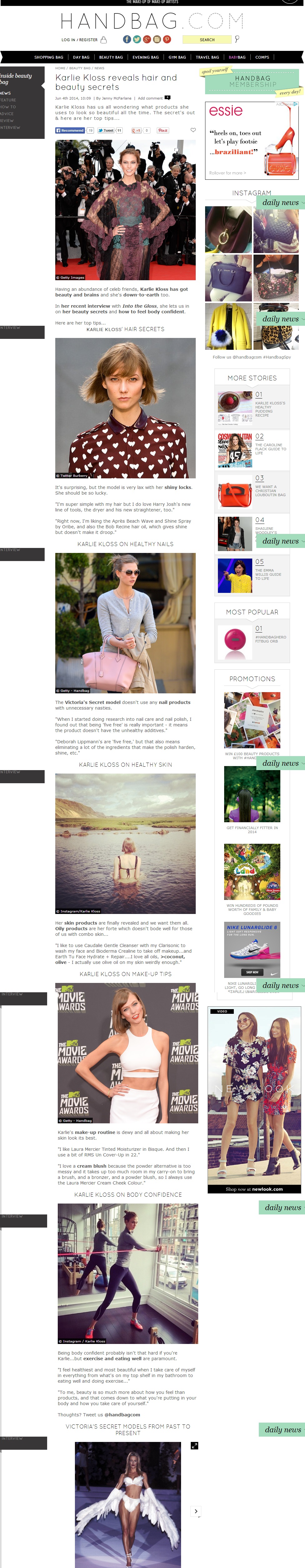Open the Handbag Membership banner
The width and height of the screenshot is (305, 1568).
[x=252, y=81]
